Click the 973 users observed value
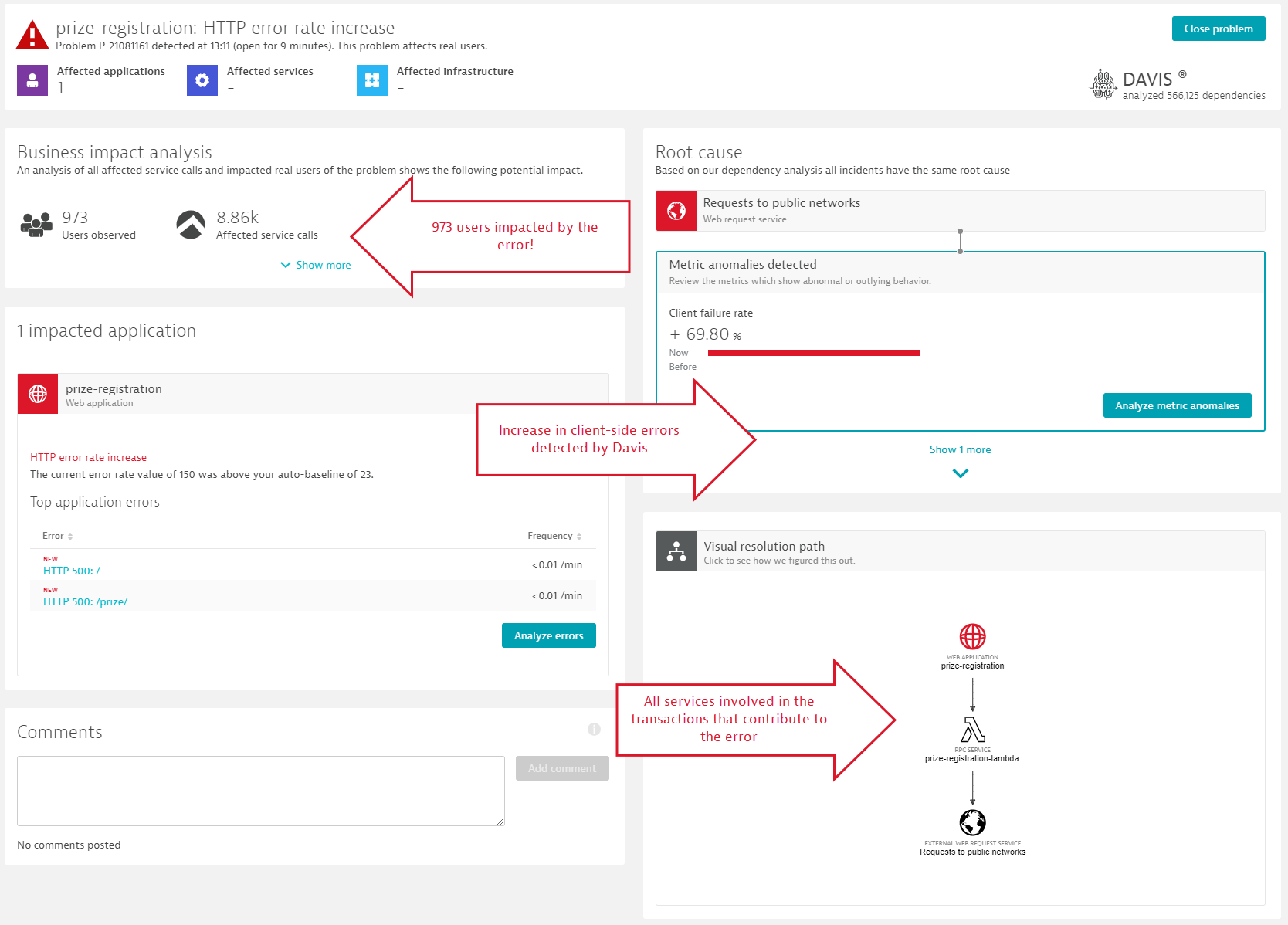The image size is (1288, 925). point(75,218)
